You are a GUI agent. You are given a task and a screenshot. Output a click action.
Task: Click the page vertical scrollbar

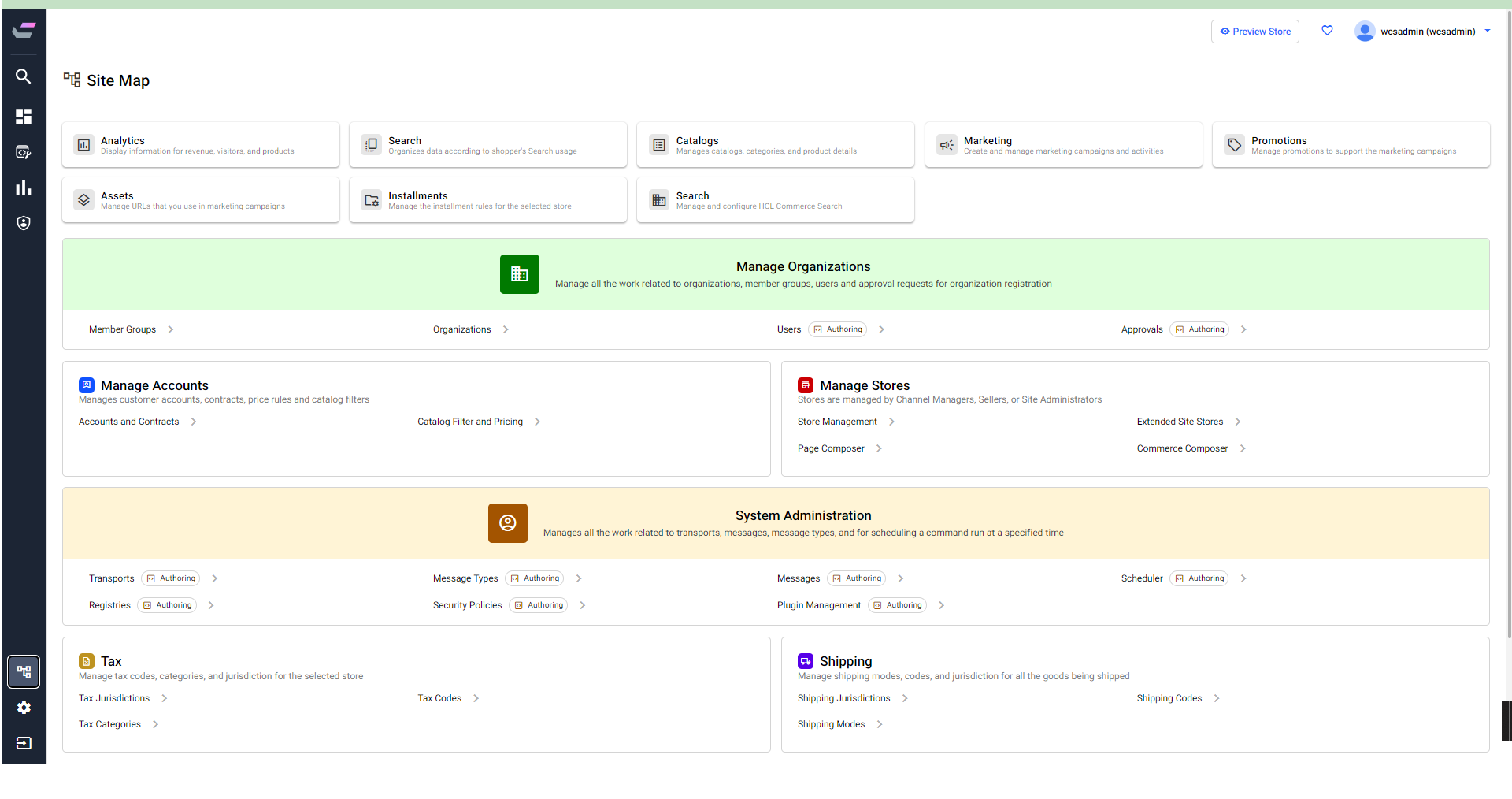coord(1508,323)
